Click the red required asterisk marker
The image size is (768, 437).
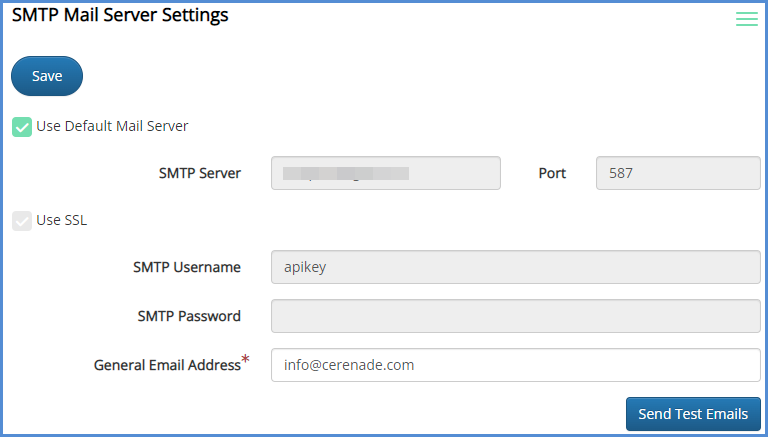point(246,360)
